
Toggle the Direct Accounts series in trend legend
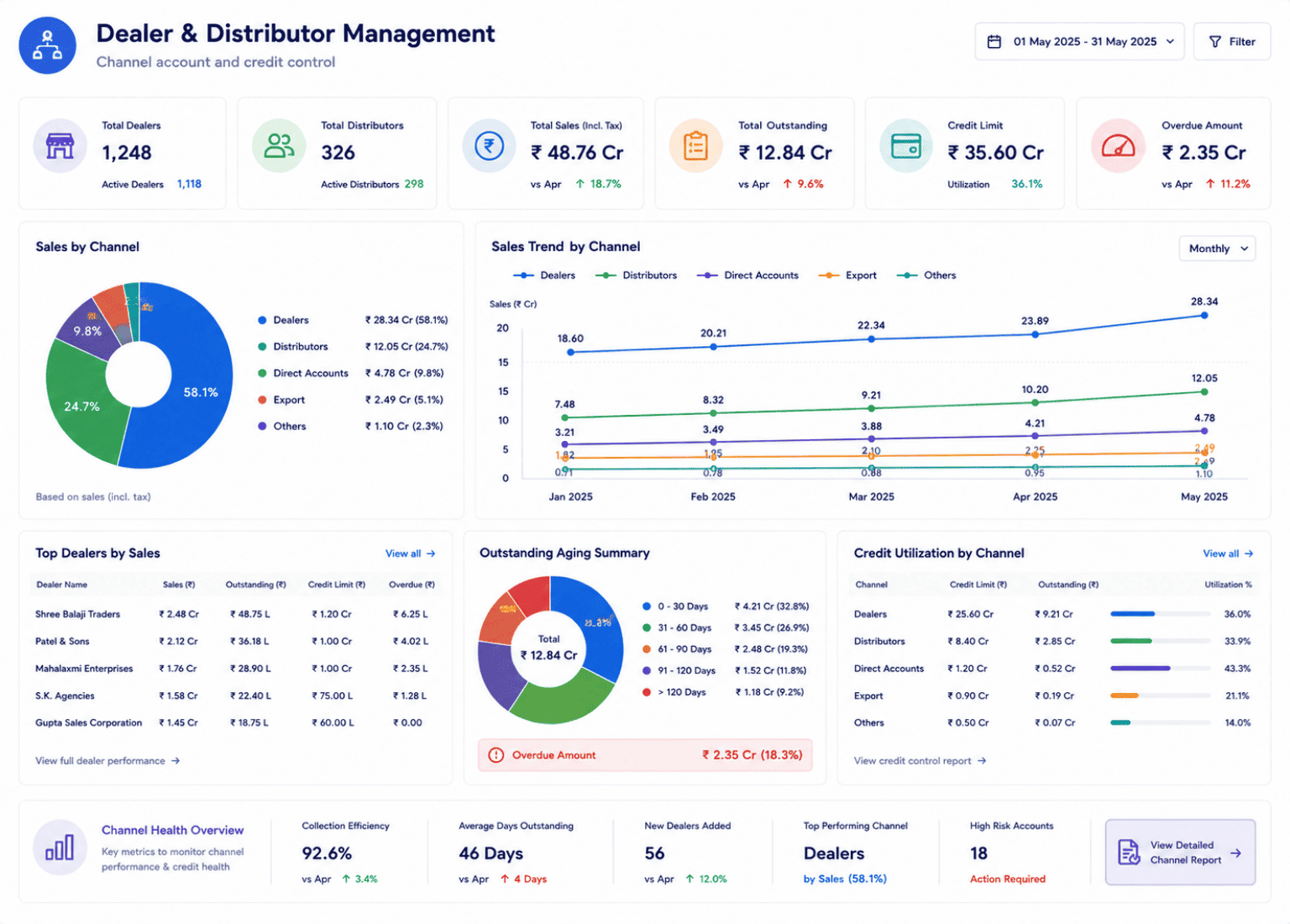pos(747,276)
